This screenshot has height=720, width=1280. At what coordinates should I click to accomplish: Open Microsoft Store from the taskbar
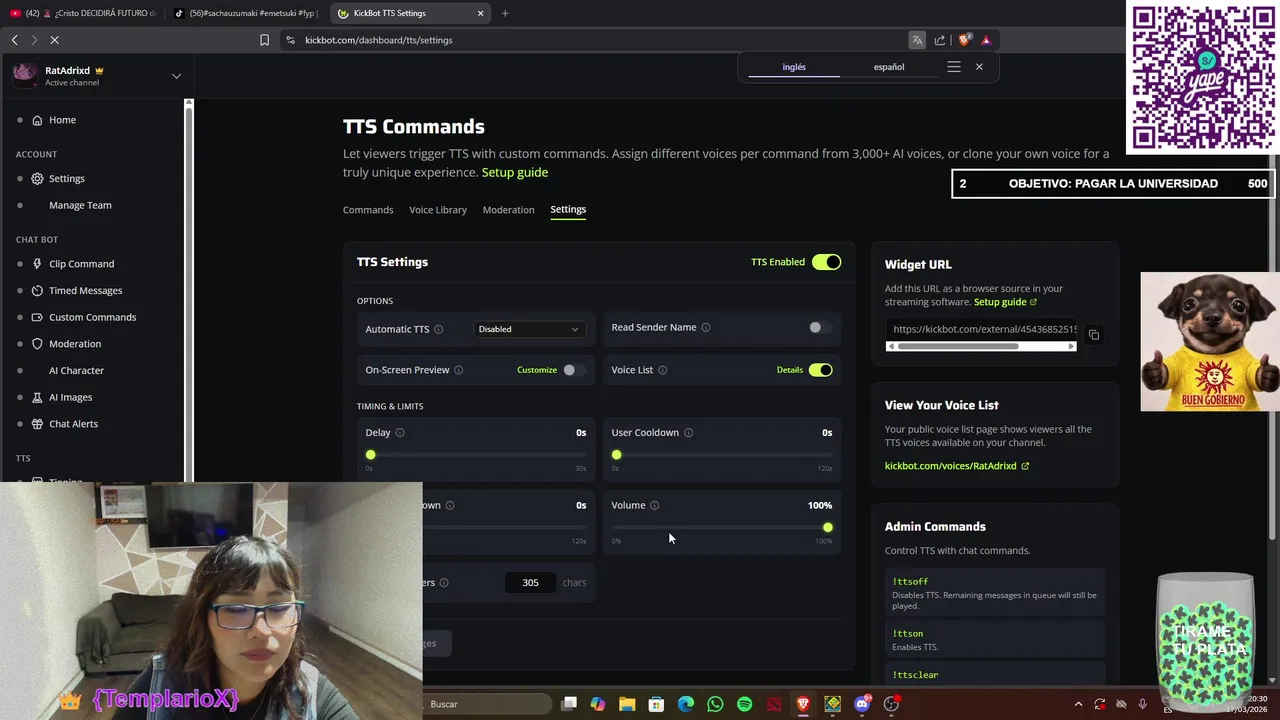[656, 704]
